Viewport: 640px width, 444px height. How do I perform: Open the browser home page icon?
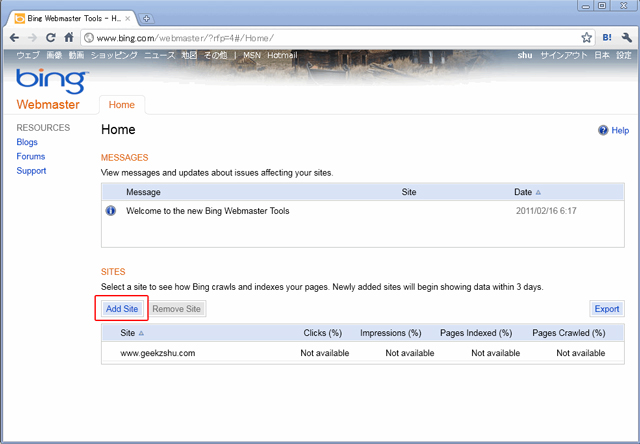click(69, 38)
